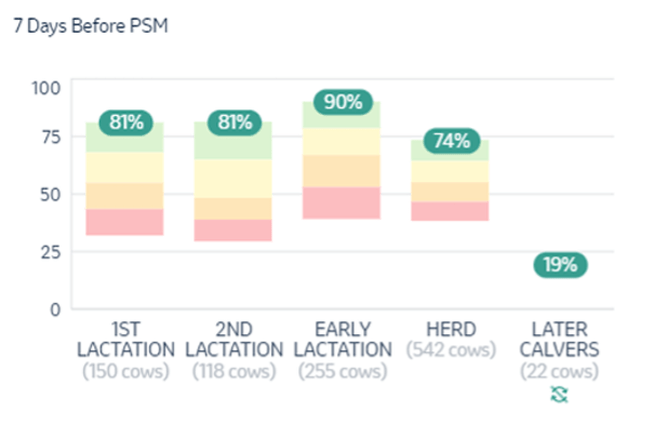Click the 90% badge above Early Lactation
Image resolution: width=668 pixels, height=421 pixels.
pyautogui.click(x=343, y=102)
